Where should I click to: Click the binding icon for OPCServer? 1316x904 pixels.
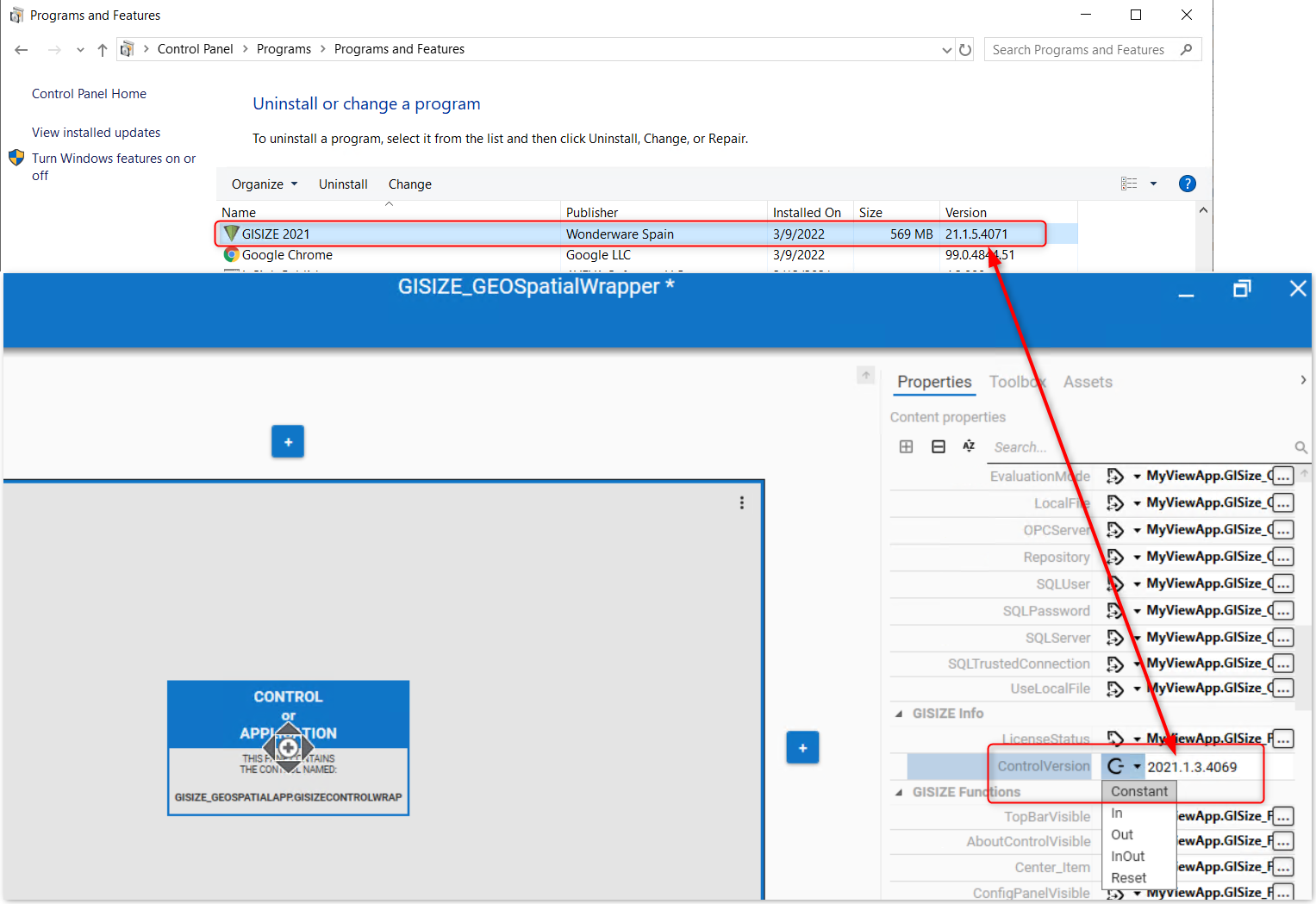pos(1115,530)
